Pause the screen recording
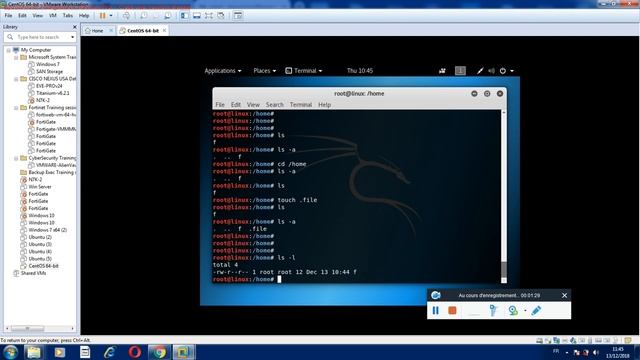Screen dimensions: 640x360 point(436,311)
